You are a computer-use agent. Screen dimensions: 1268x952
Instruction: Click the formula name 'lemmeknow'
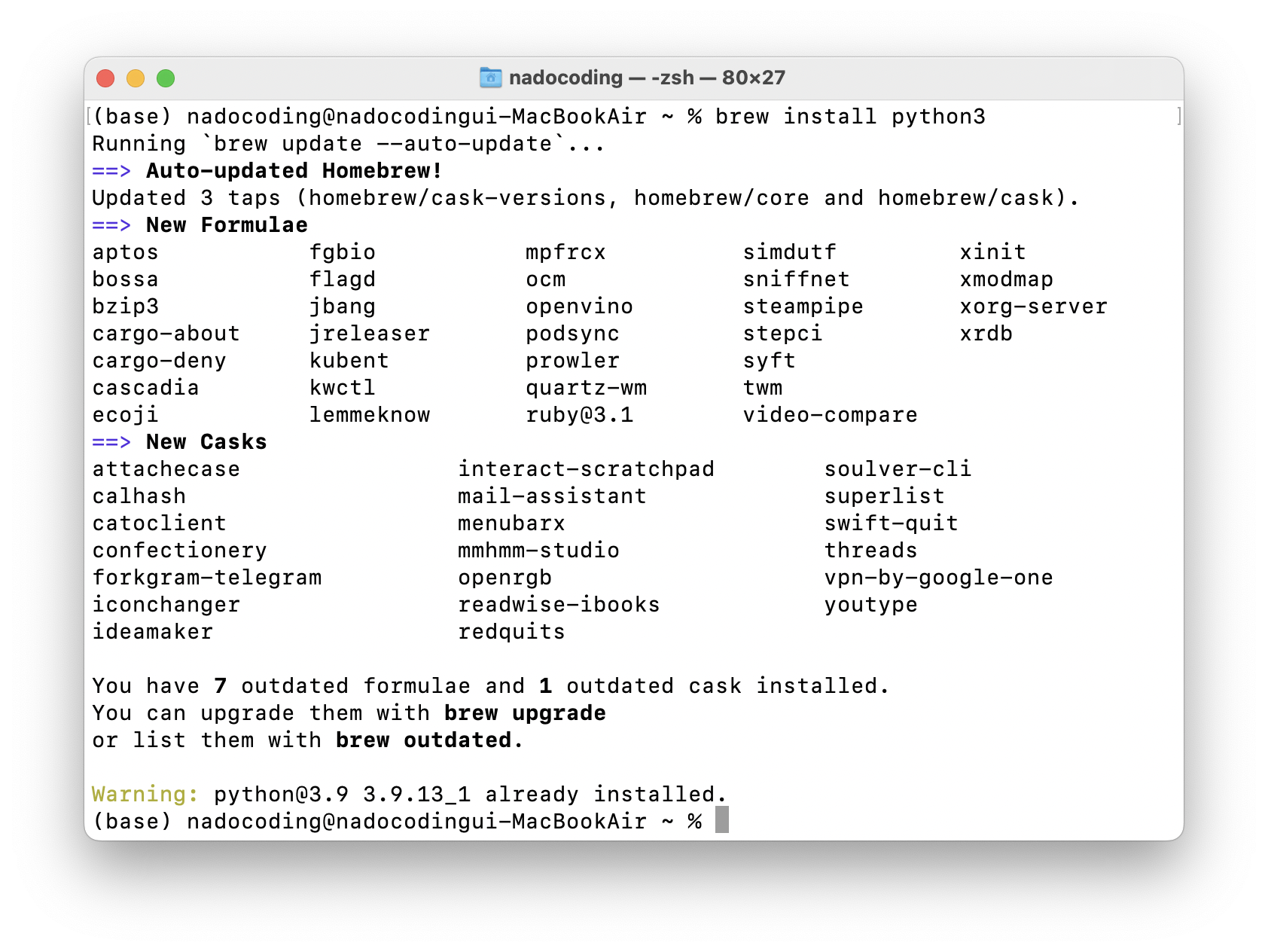point(369,415)
